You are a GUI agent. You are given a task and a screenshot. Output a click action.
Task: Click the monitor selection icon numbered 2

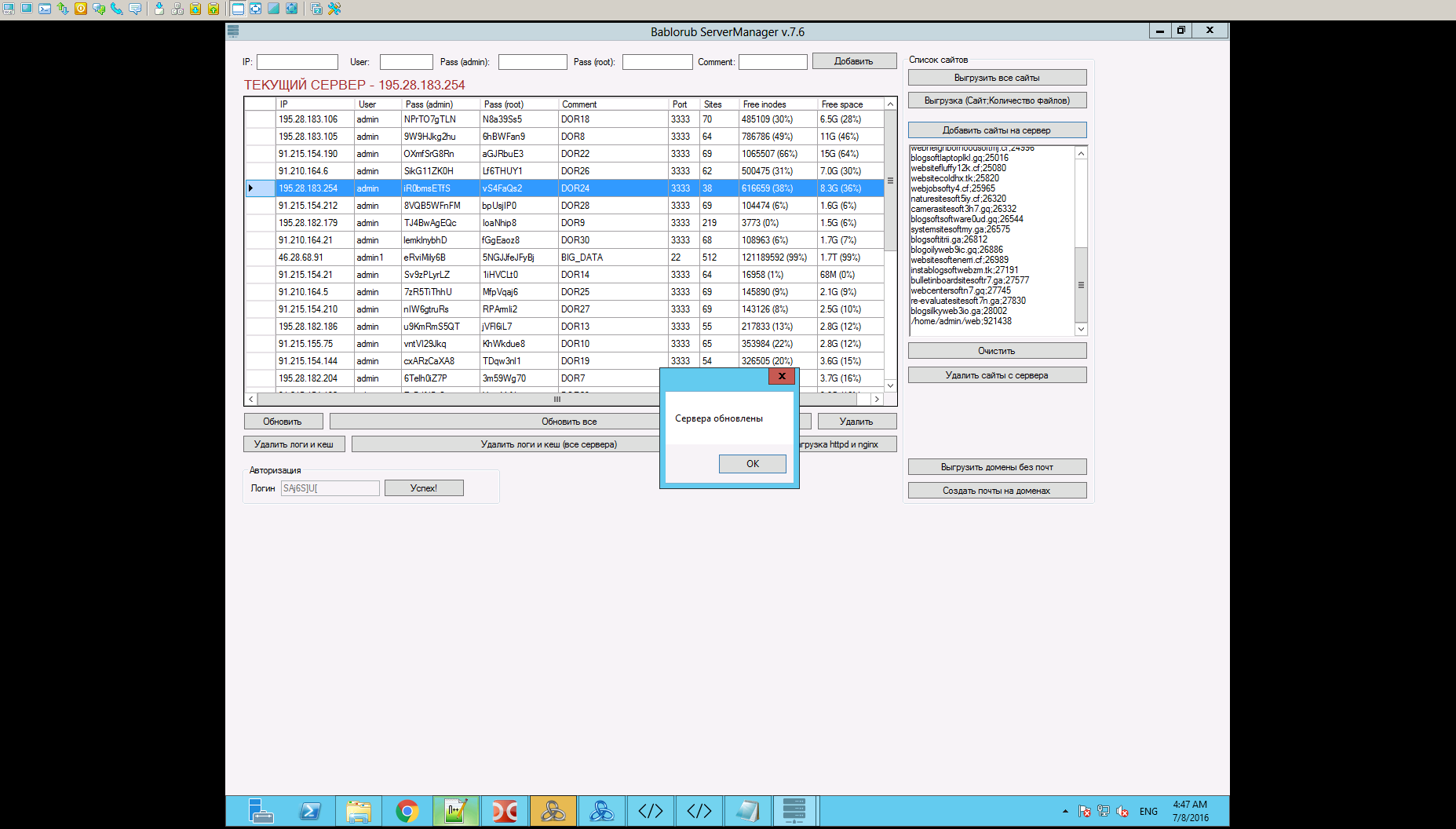[x=316, y=9]
